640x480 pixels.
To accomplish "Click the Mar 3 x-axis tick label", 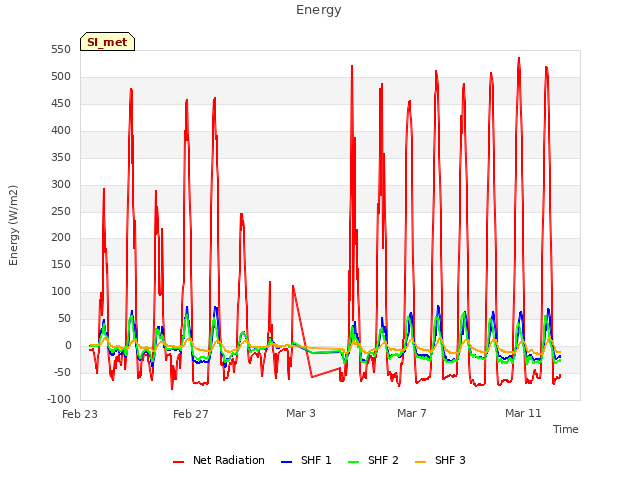I will coord(301,413).
